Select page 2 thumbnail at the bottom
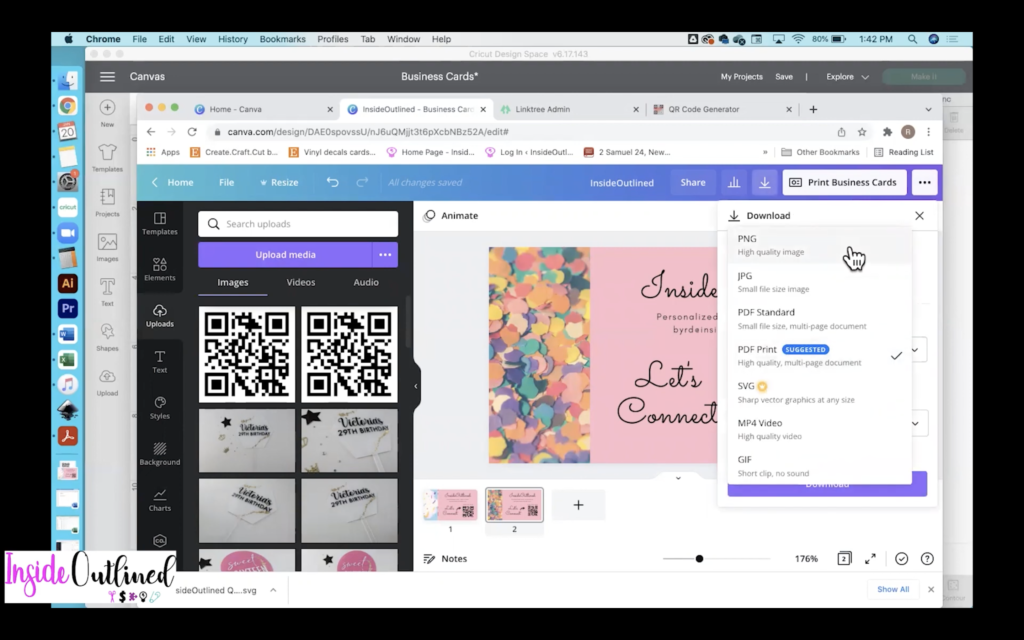Screen dimensions: 1024x640 [514, 505]
